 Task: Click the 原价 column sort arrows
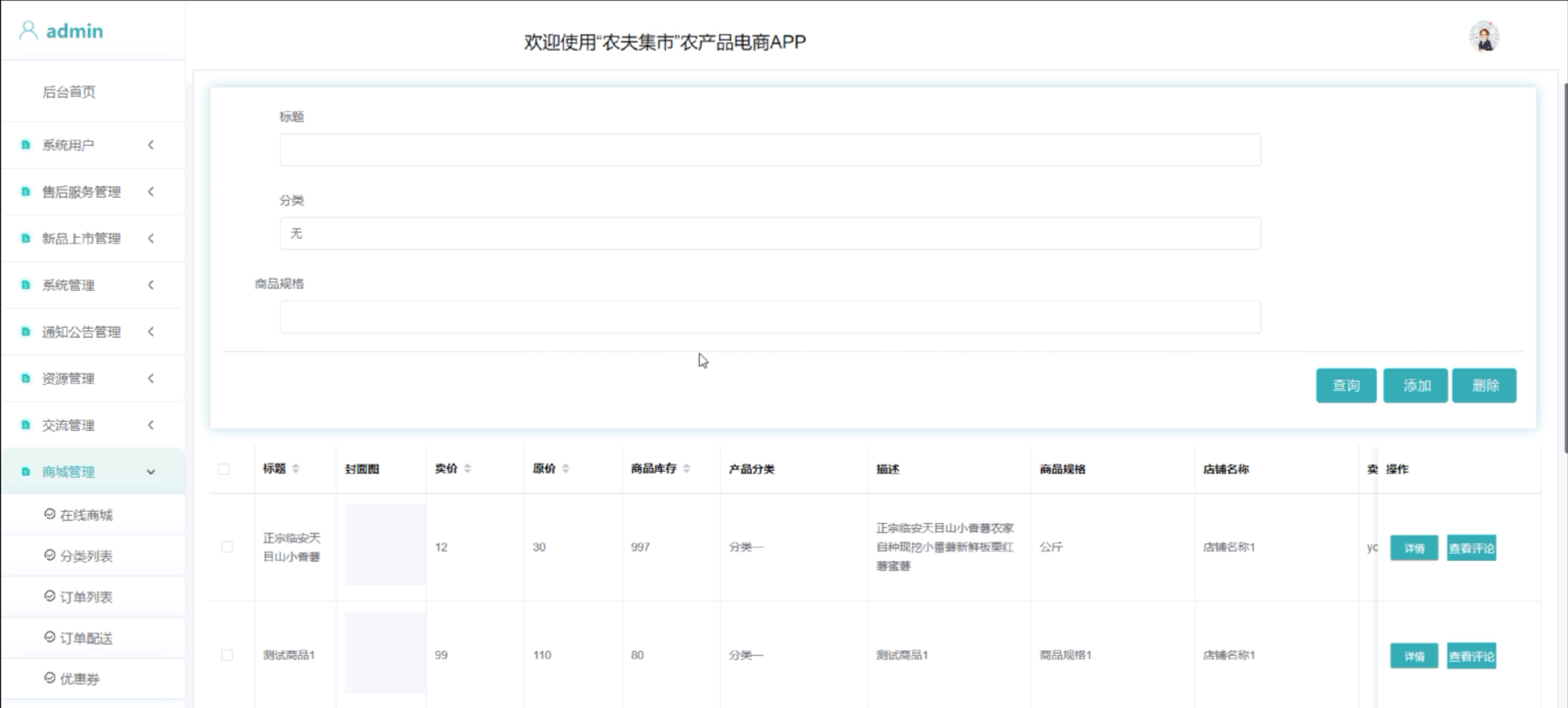point(565,468)
